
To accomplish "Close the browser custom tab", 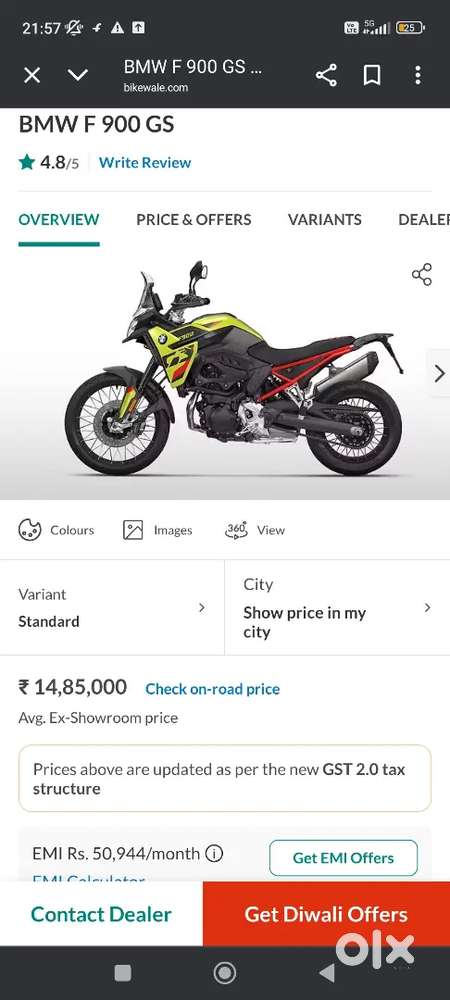I will [32, 76].
